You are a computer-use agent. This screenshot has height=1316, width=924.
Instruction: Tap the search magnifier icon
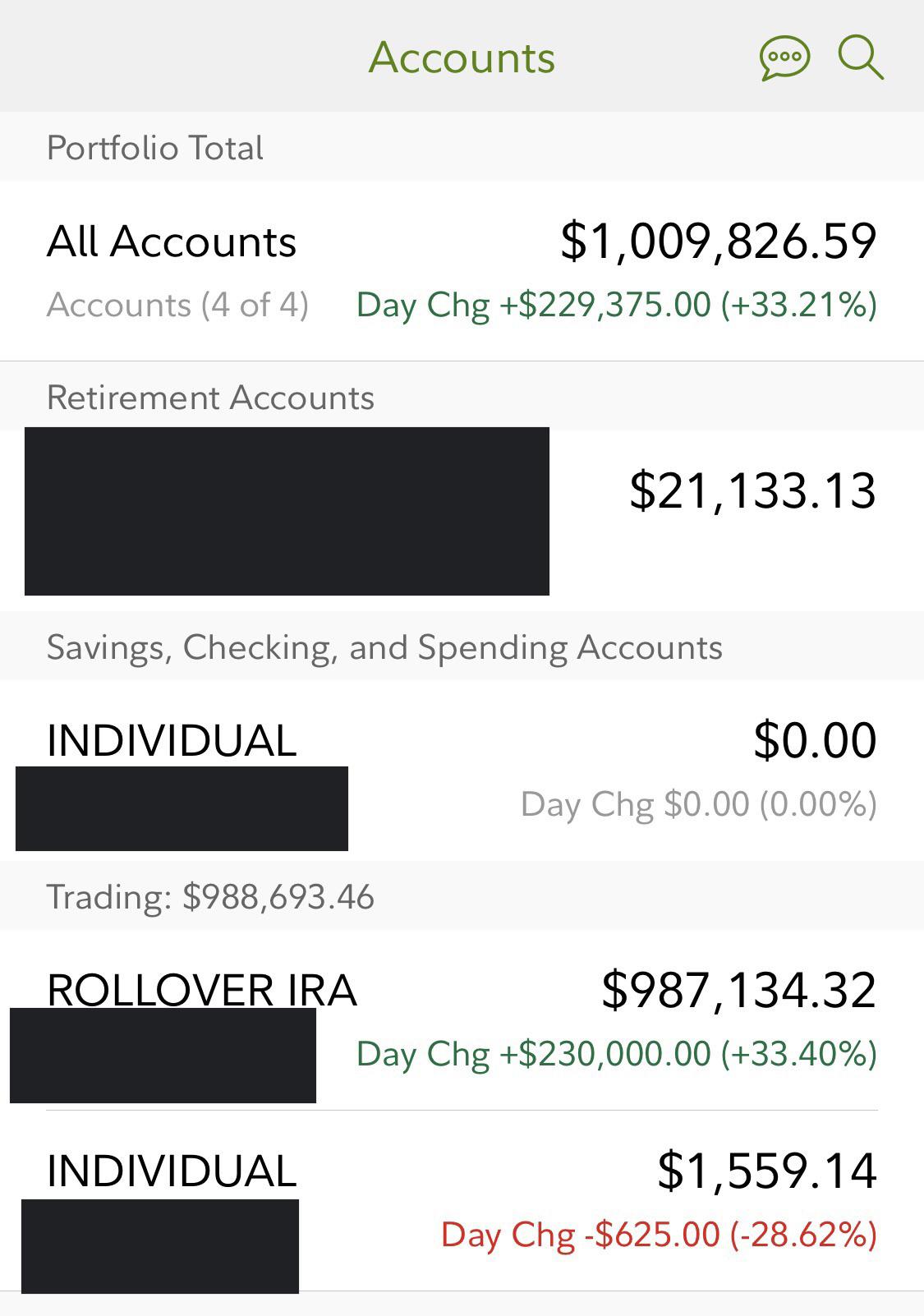pos(860,58)
